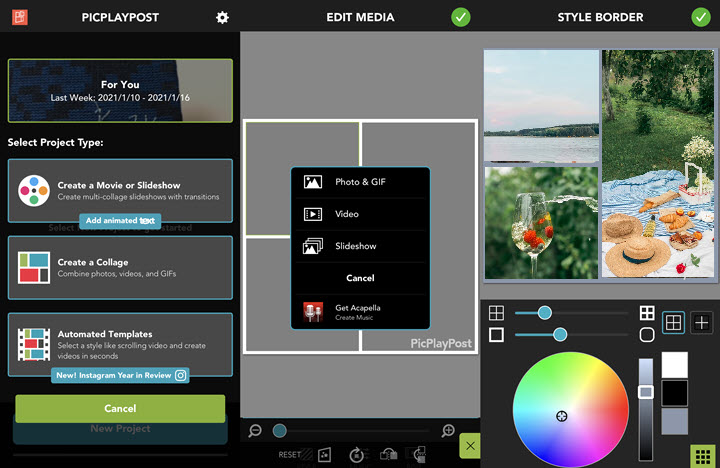Select the wine glass photo in collage

541,223
